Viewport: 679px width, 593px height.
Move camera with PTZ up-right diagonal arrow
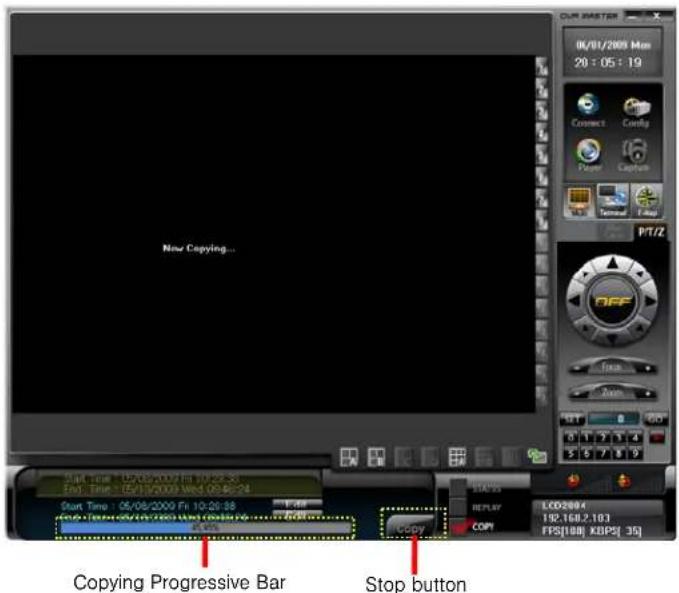[639, 274]
